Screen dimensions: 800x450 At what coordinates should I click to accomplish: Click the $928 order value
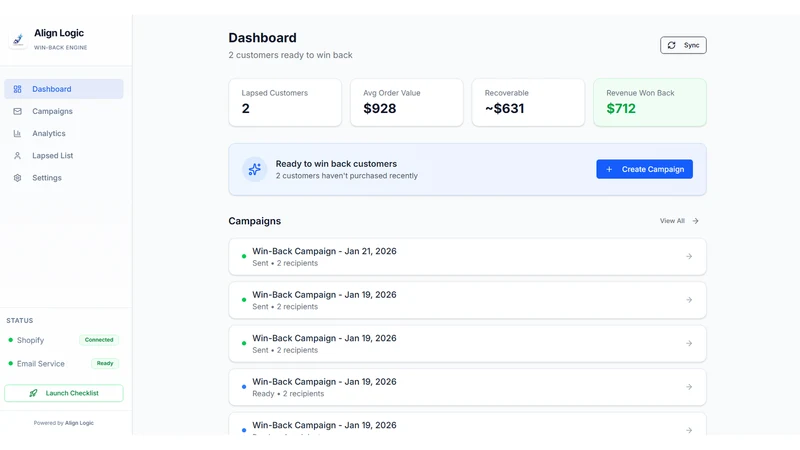pos(380,109)
